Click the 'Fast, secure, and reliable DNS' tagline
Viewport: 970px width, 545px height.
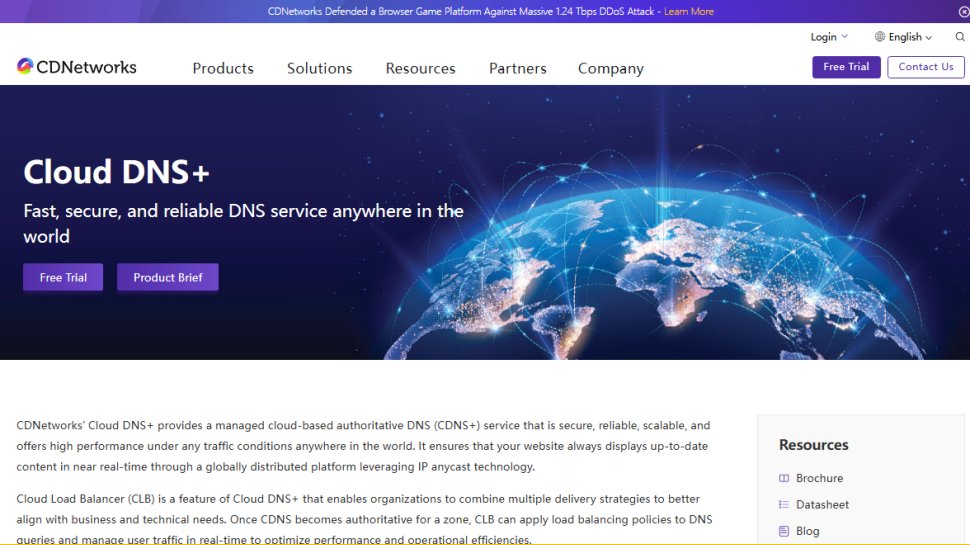point(243,223)
